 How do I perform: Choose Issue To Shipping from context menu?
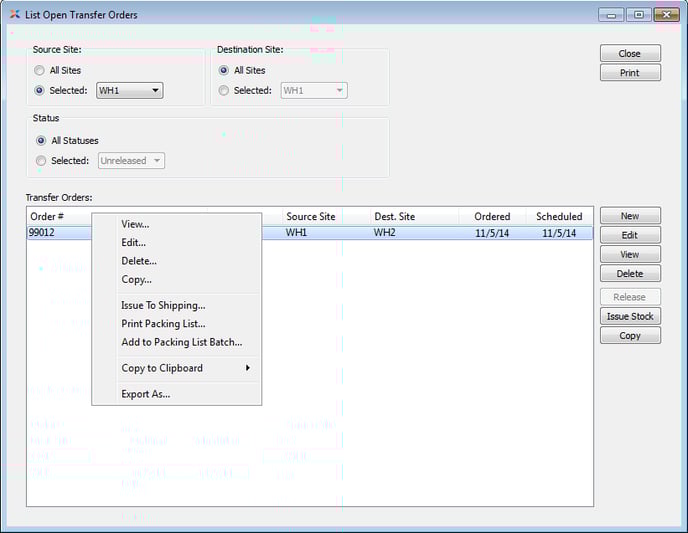163,306
